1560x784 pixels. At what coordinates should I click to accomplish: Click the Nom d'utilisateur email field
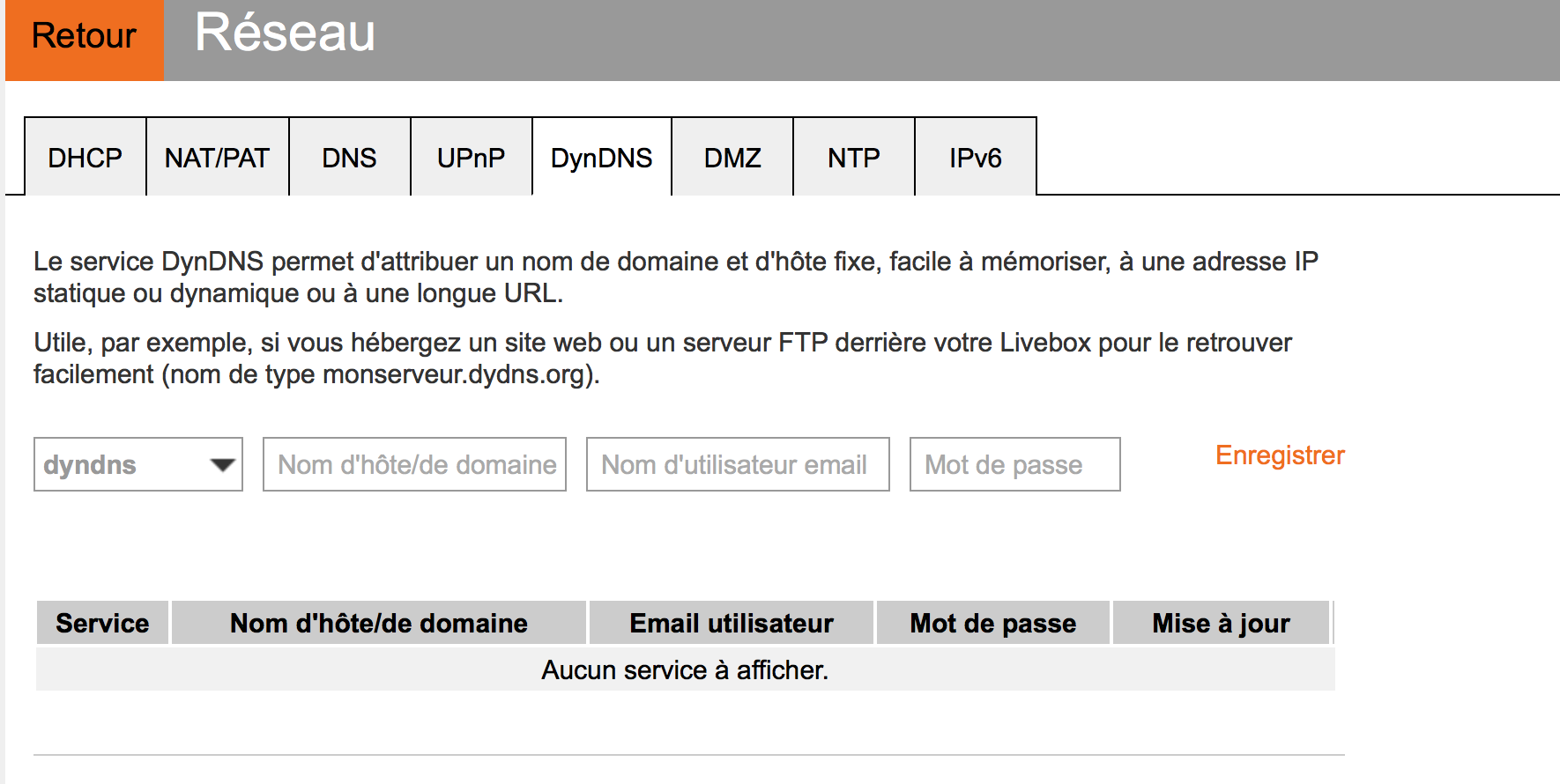[x=737, y=464]
